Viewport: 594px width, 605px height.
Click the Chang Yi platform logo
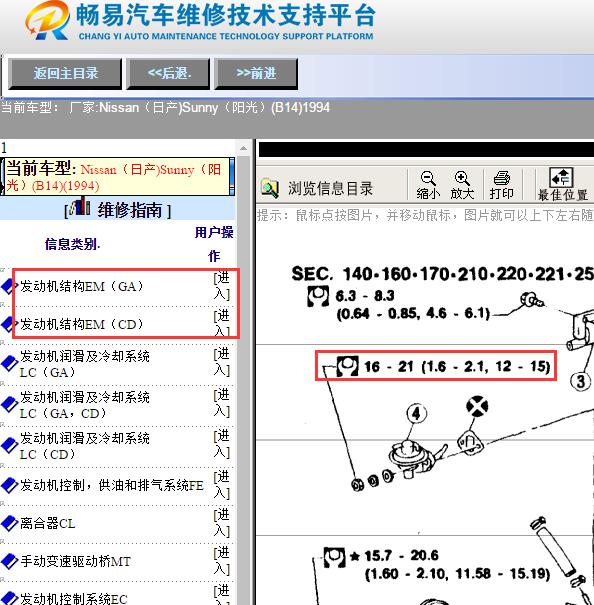point(47,20)
